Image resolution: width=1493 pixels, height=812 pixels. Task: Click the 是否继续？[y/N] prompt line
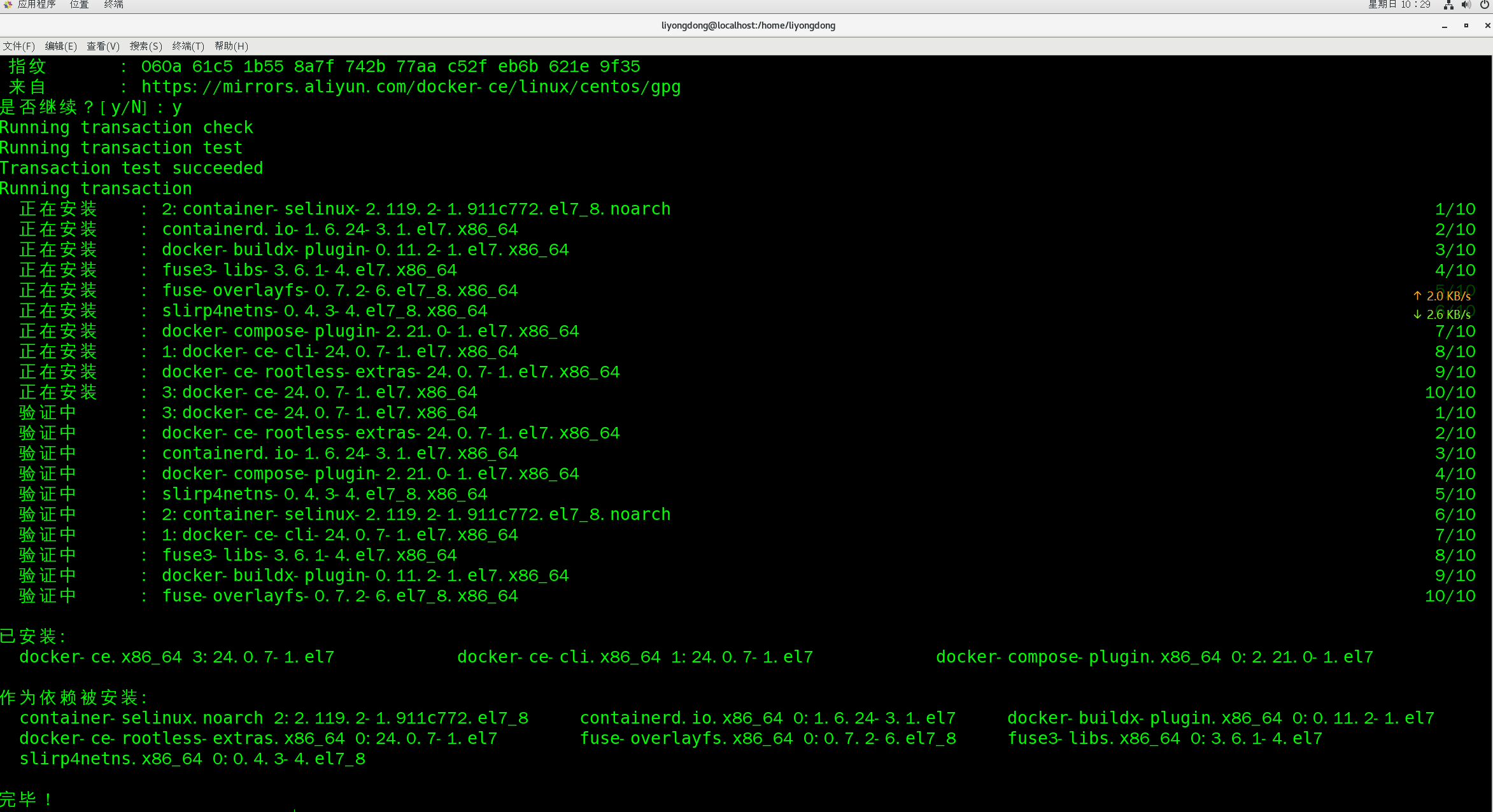pyautogui.click(x=91, y=107)
